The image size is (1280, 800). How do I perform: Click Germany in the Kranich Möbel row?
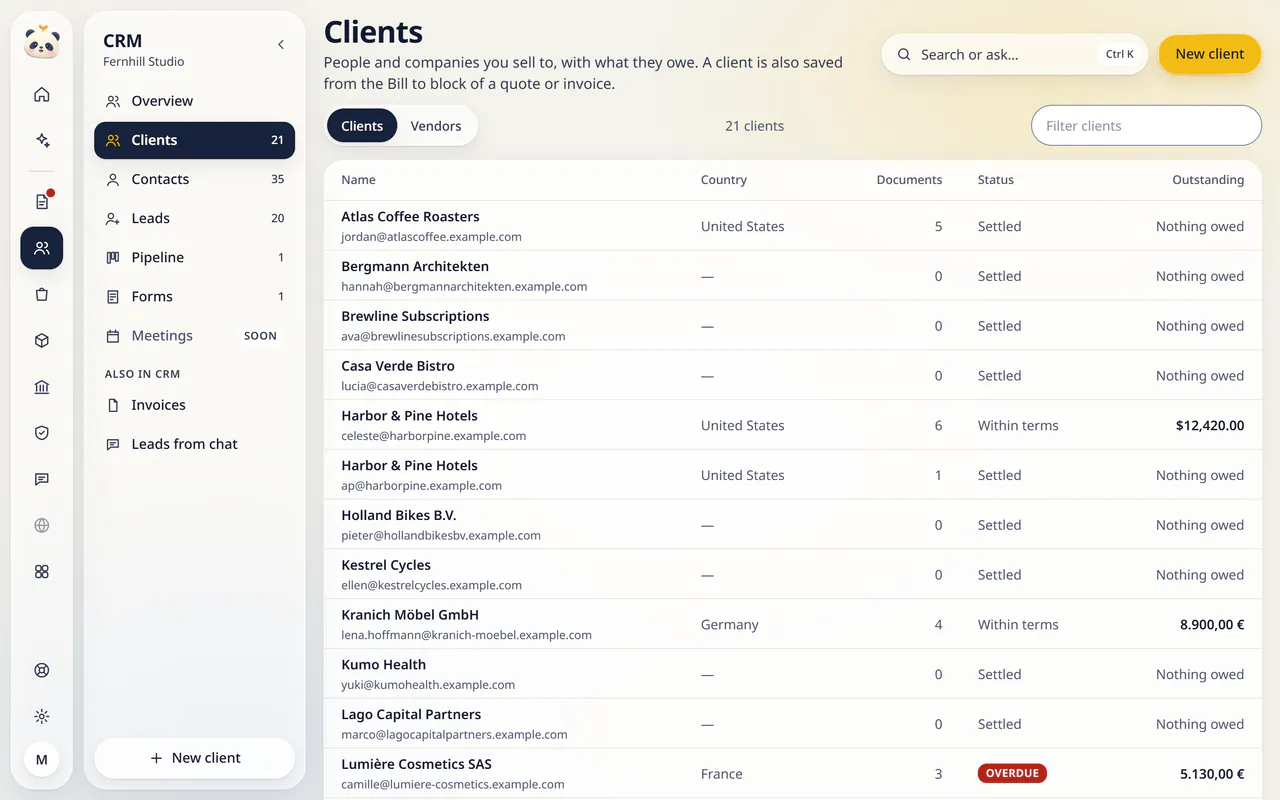[730, 625]
